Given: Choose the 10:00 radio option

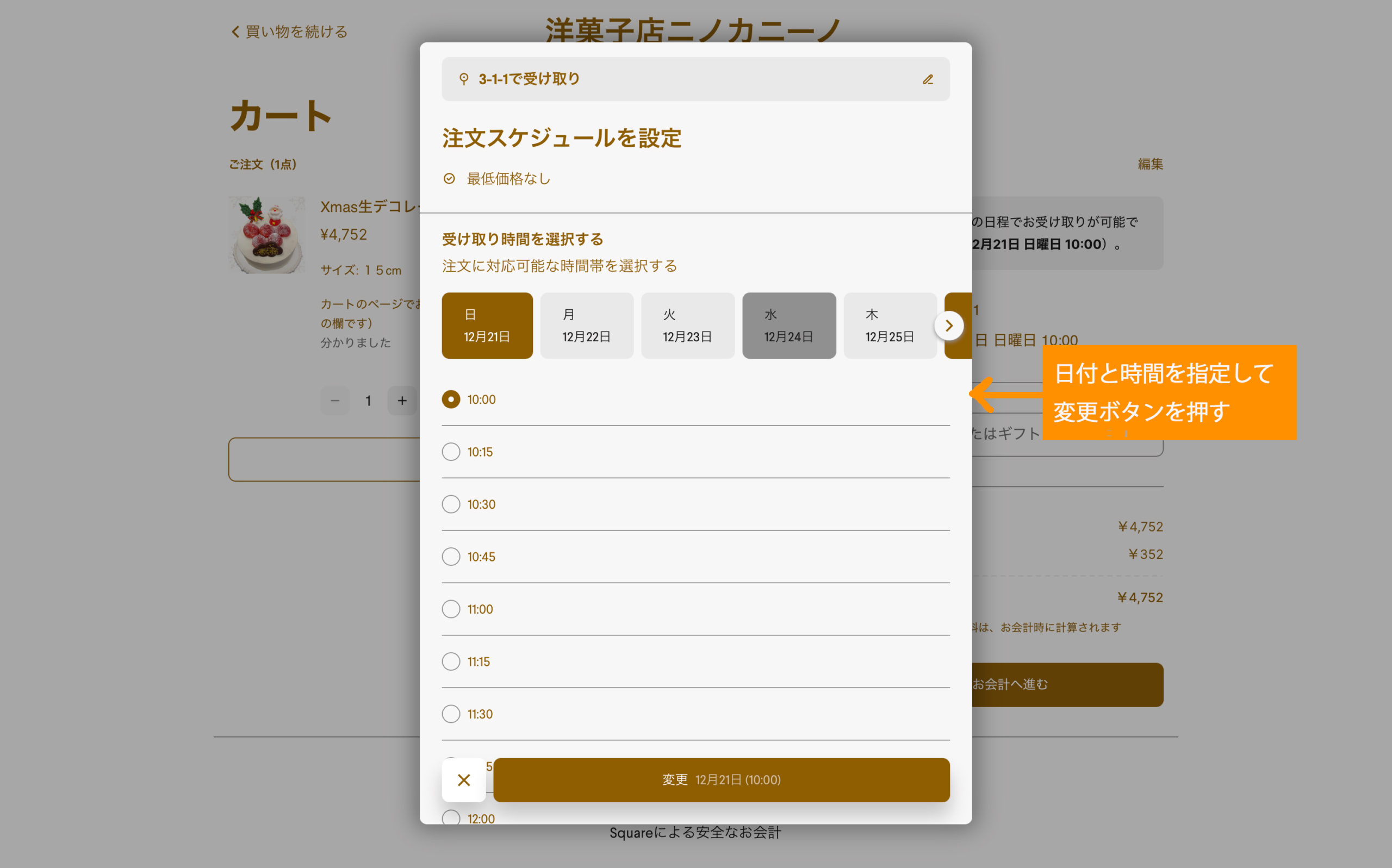Looking at the screenshot, I should pyautogui.click(x=451, y=399).
